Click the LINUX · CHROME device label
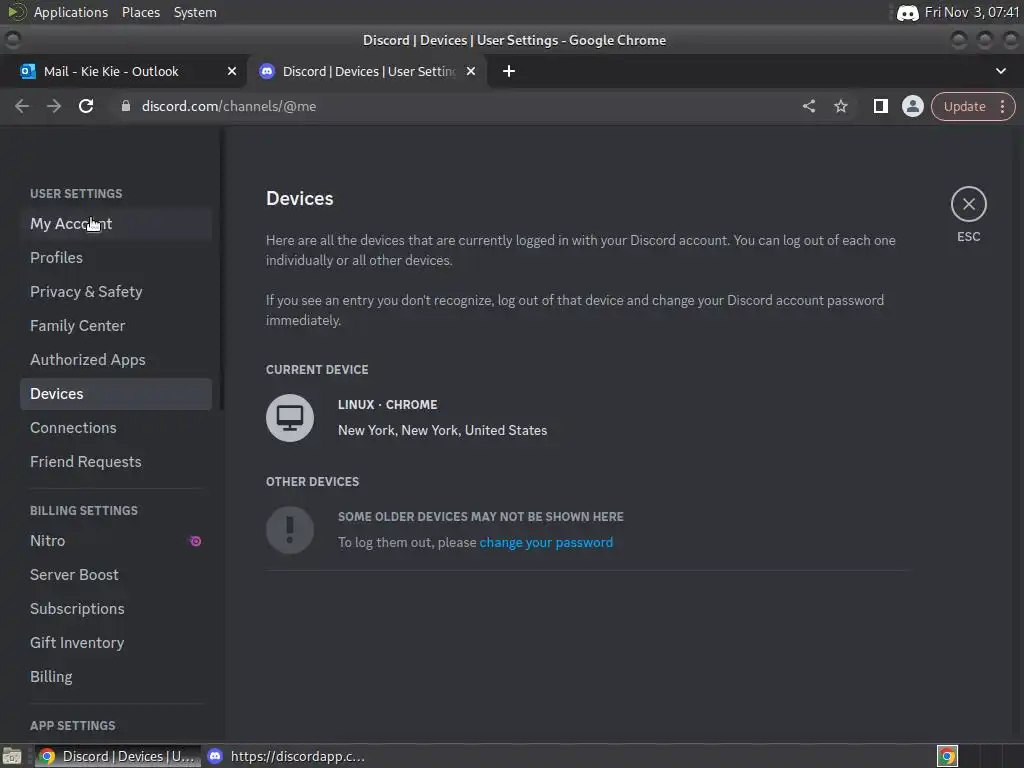The width and height of the screenshot is (1024, 768). pyautogui.click(x=387, y=405)
